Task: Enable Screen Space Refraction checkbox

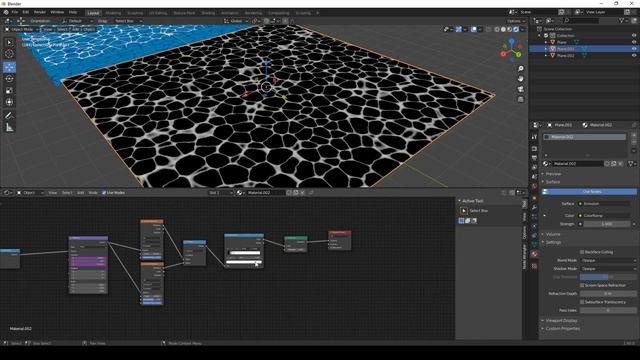Action: pyautogui.click(x=582, y=285)
